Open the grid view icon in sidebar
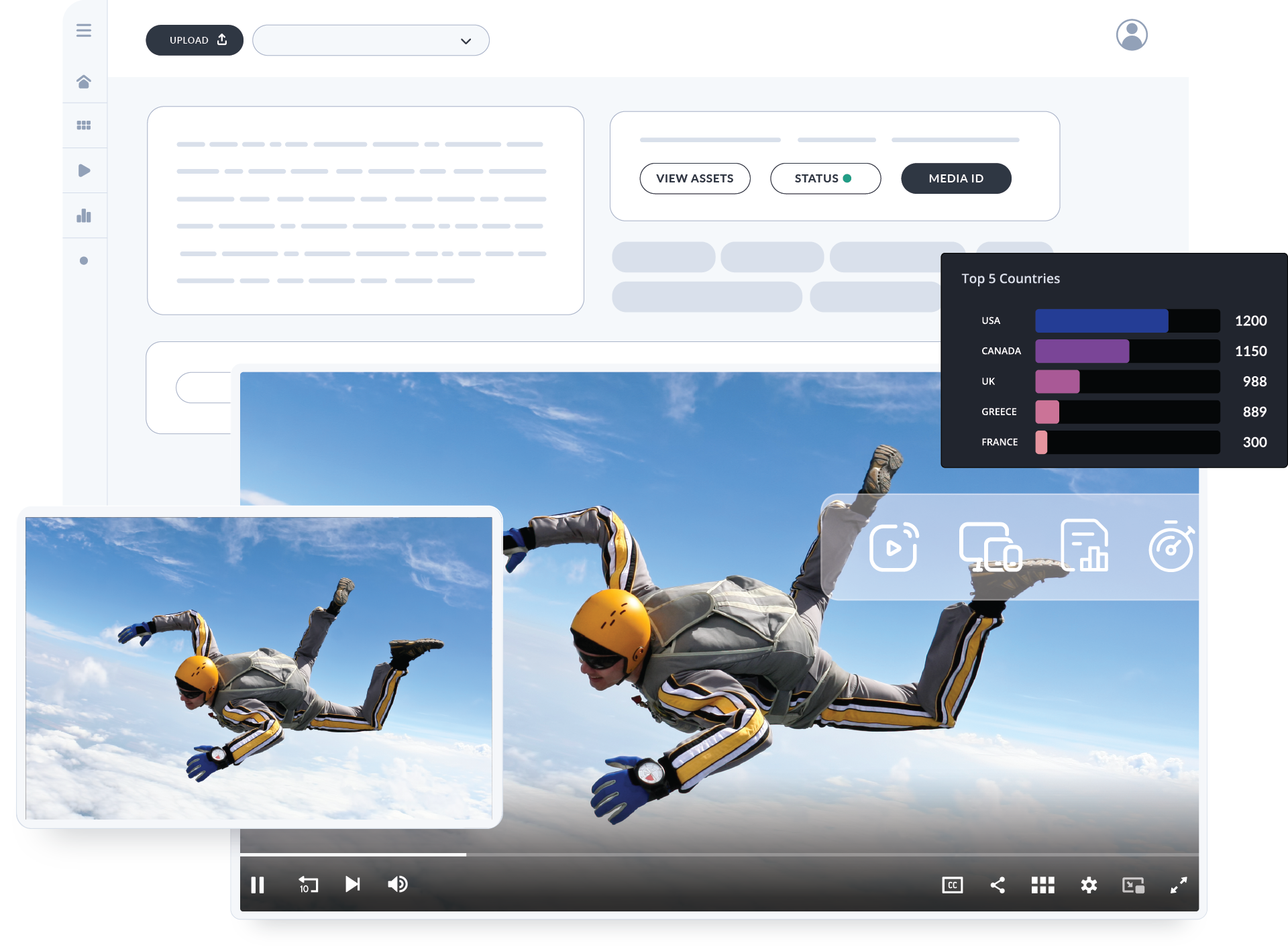Image resolution: width=1288 pixels, height=951 pixels. click(85, 125)
